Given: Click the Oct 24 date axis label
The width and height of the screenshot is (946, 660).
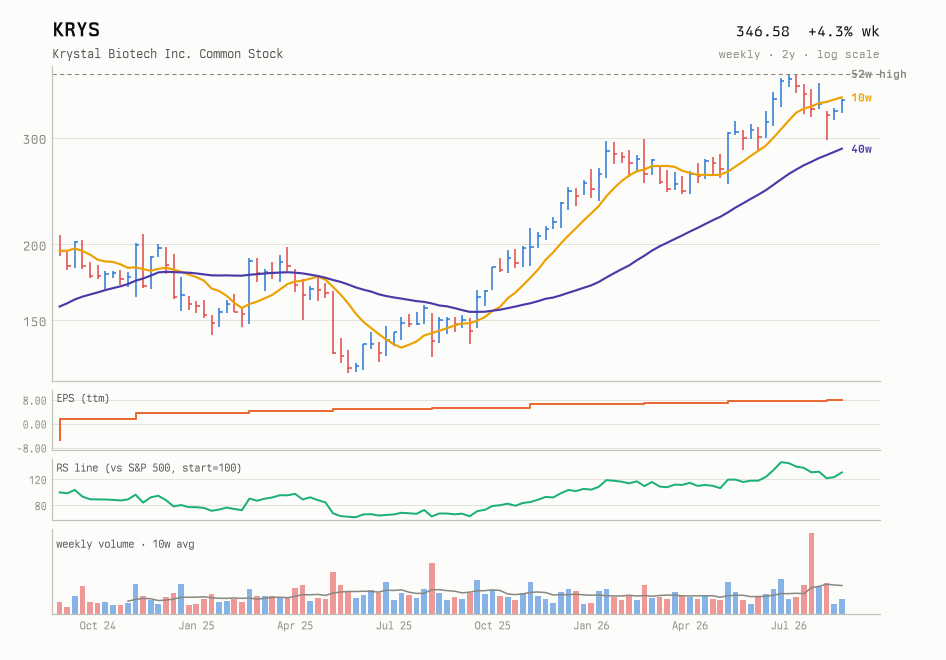Looking at the screenshot, I should pos(97,626).
